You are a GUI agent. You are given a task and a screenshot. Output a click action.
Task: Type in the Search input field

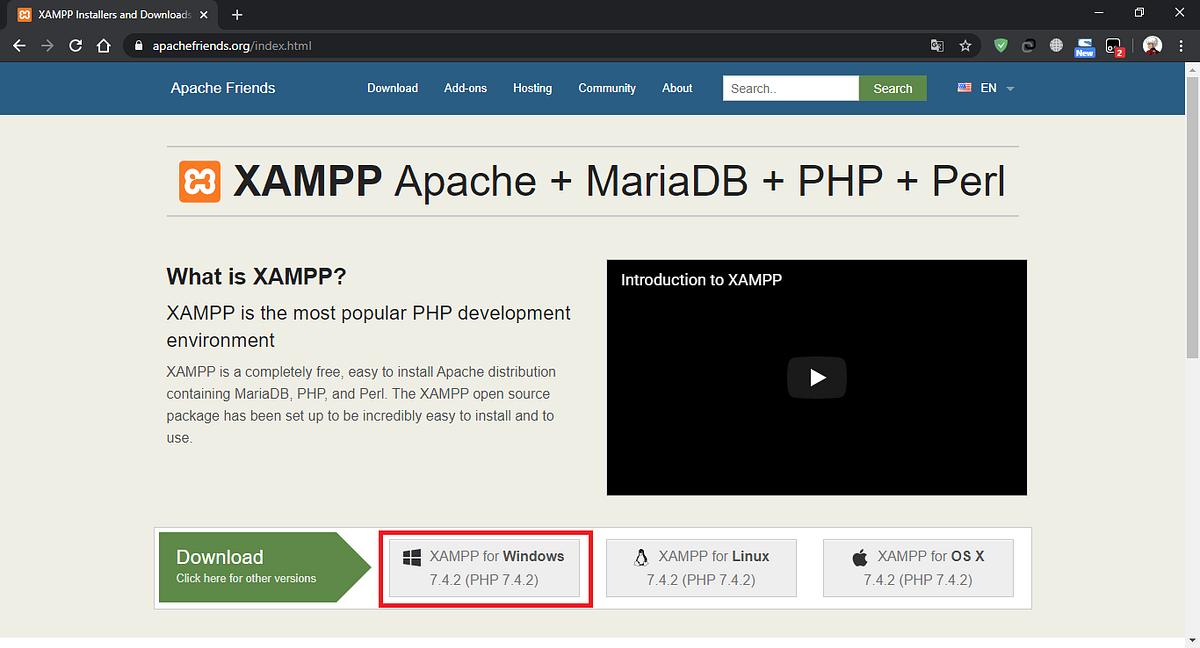pyautogui.click(x=790, y=88)
